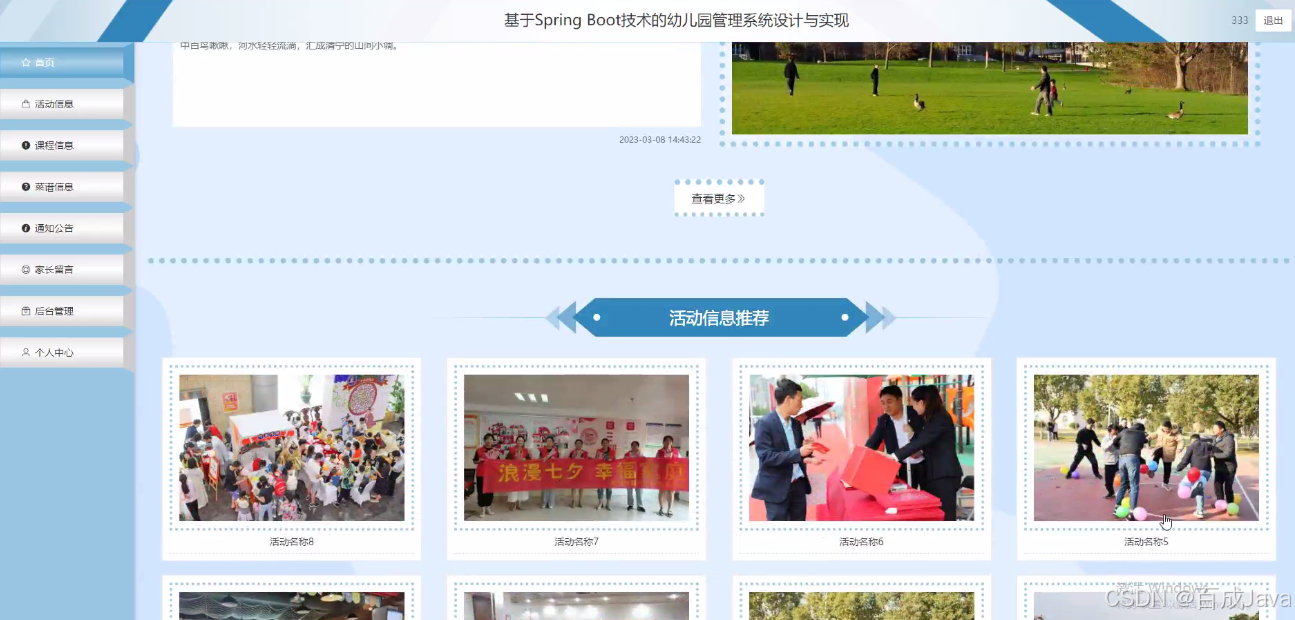Click the 查看更多 button
This screenshot has width=1295, height=620.
(719, 199)
